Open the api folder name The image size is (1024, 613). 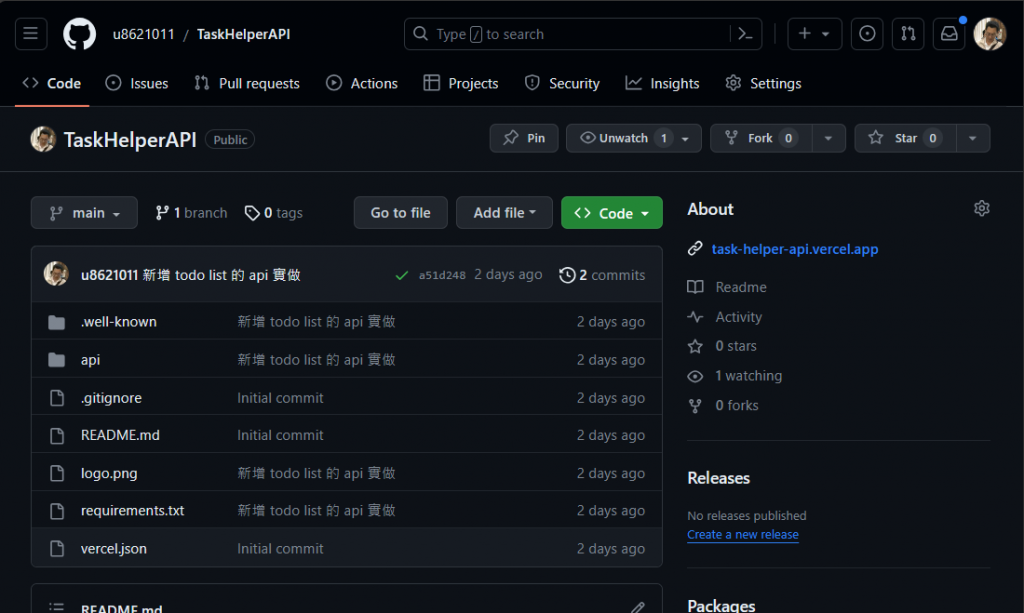(90, 360)
